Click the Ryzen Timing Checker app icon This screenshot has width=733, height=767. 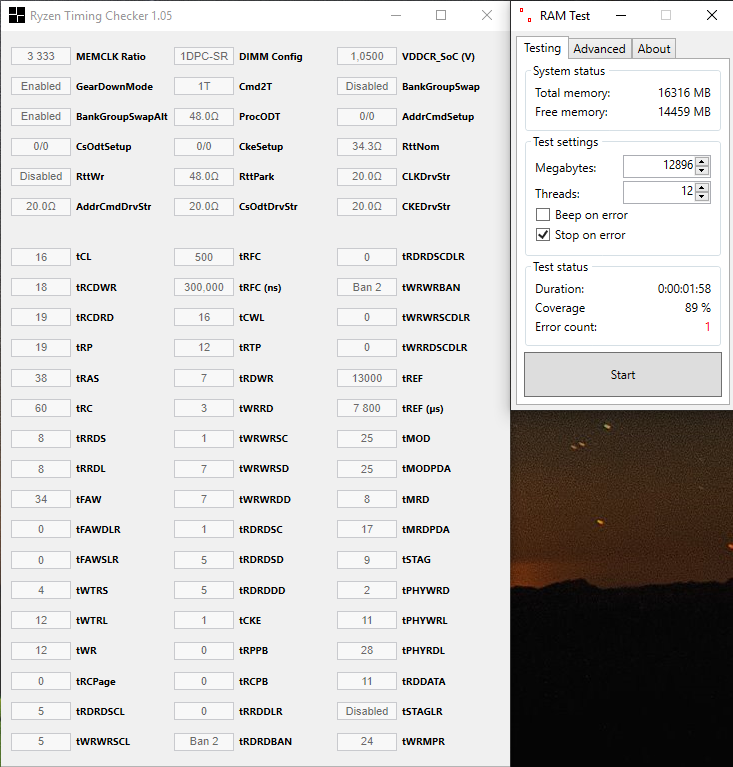17,15
